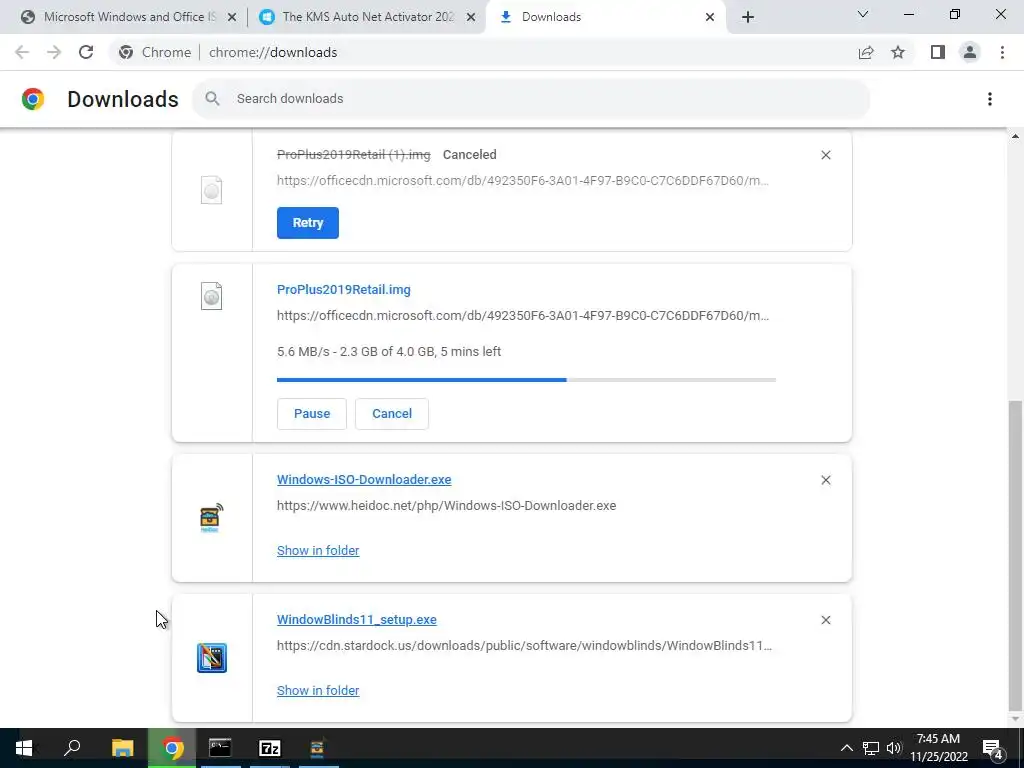Click the magnifier icon in Search downloads
Screen dimensions: 1024x768
[212, 99]
